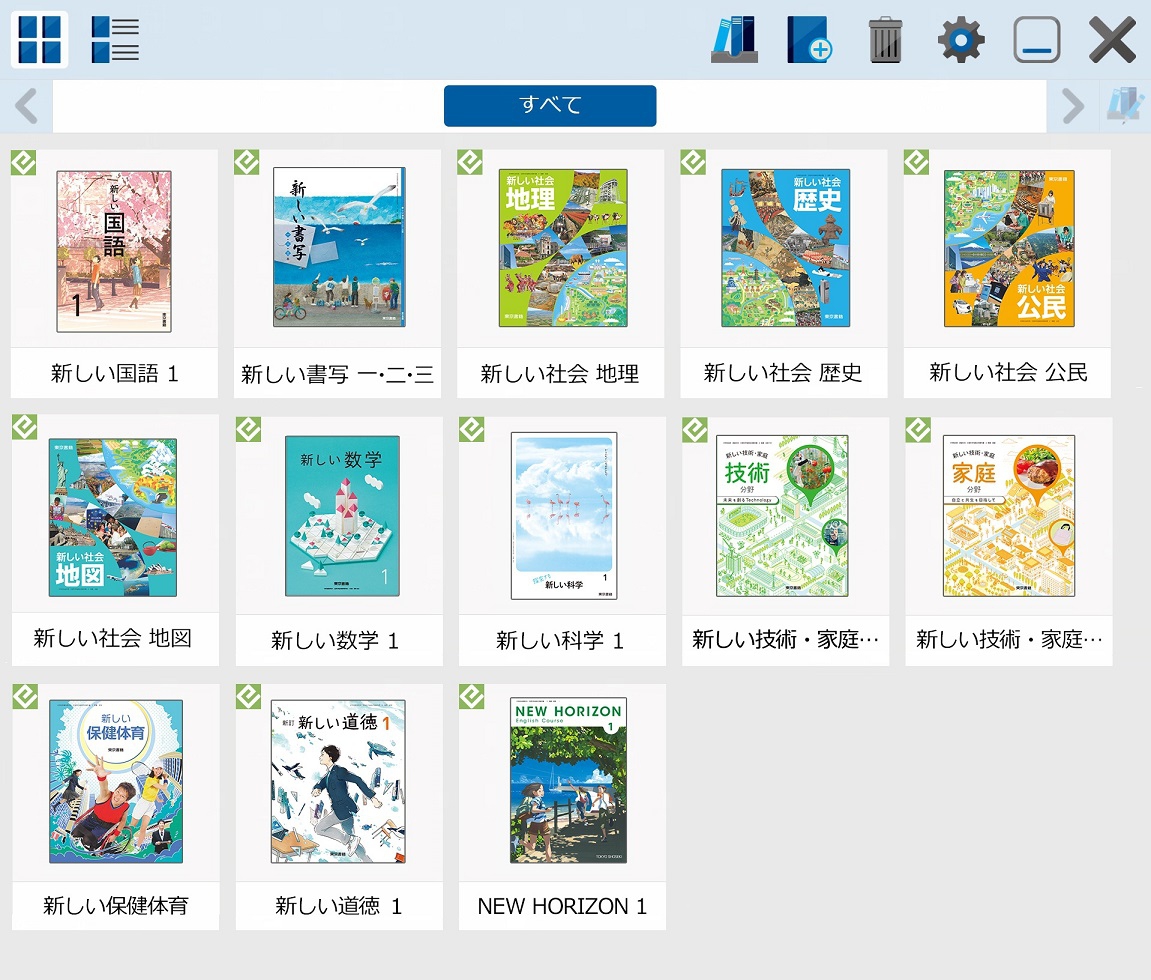This screenshot has height=980, width=1151.
Task: Open 新しい国語 1 book cover
Action: tap(114, 251)
